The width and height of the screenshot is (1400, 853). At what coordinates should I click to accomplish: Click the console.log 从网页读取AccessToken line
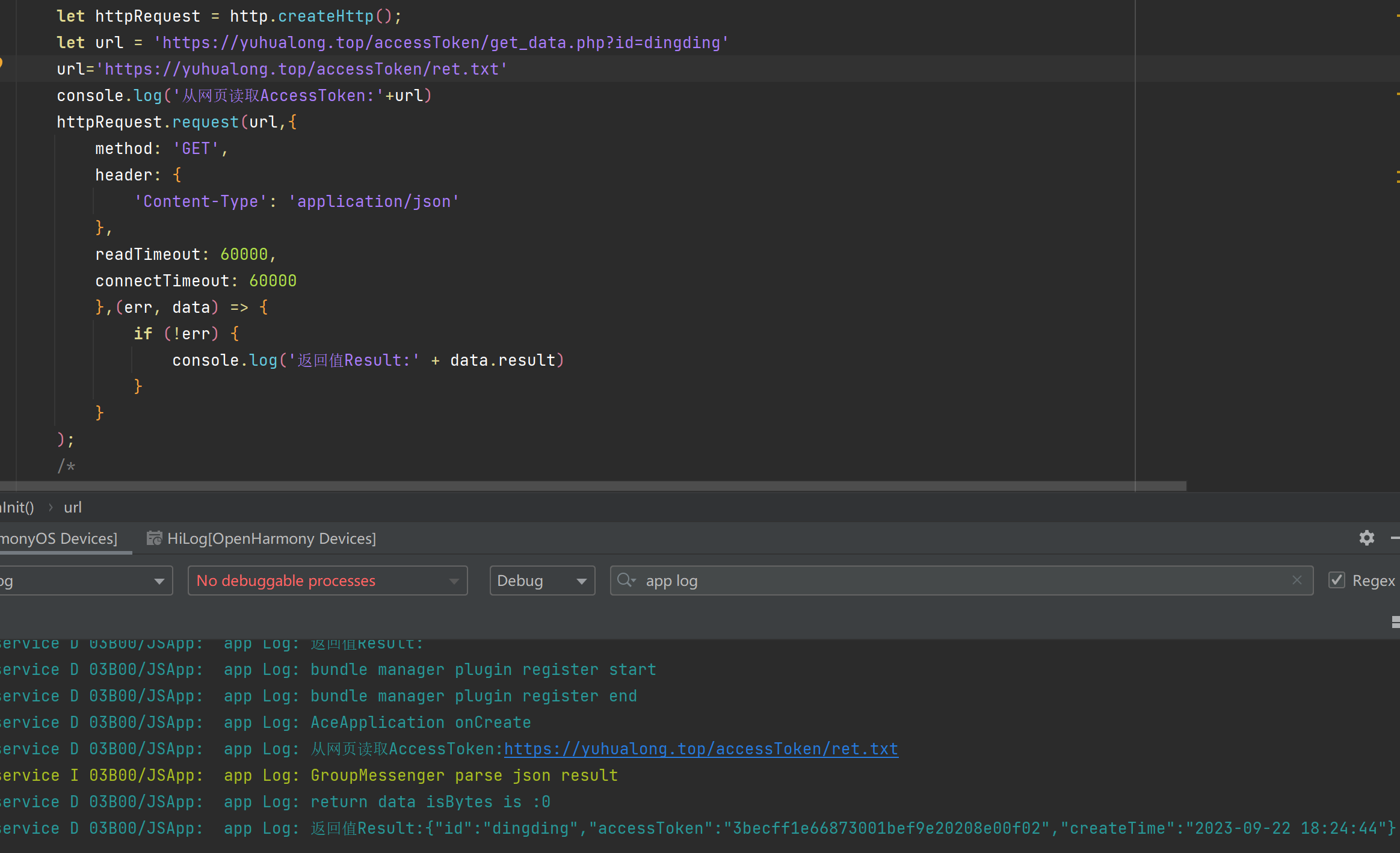(244, 96)
